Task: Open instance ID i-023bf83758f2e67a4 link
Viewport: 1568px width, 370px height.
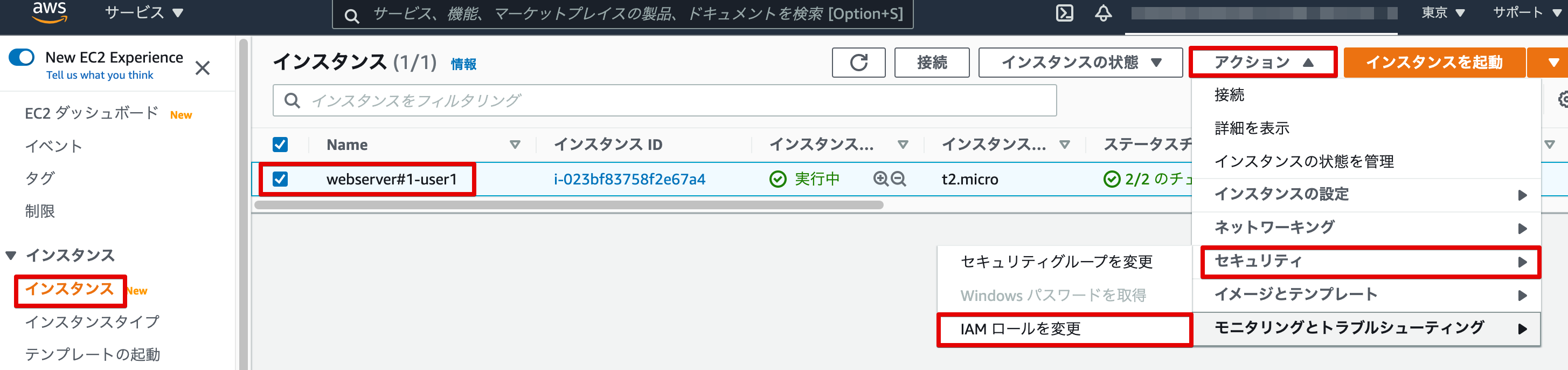Action: click(629, 179)
